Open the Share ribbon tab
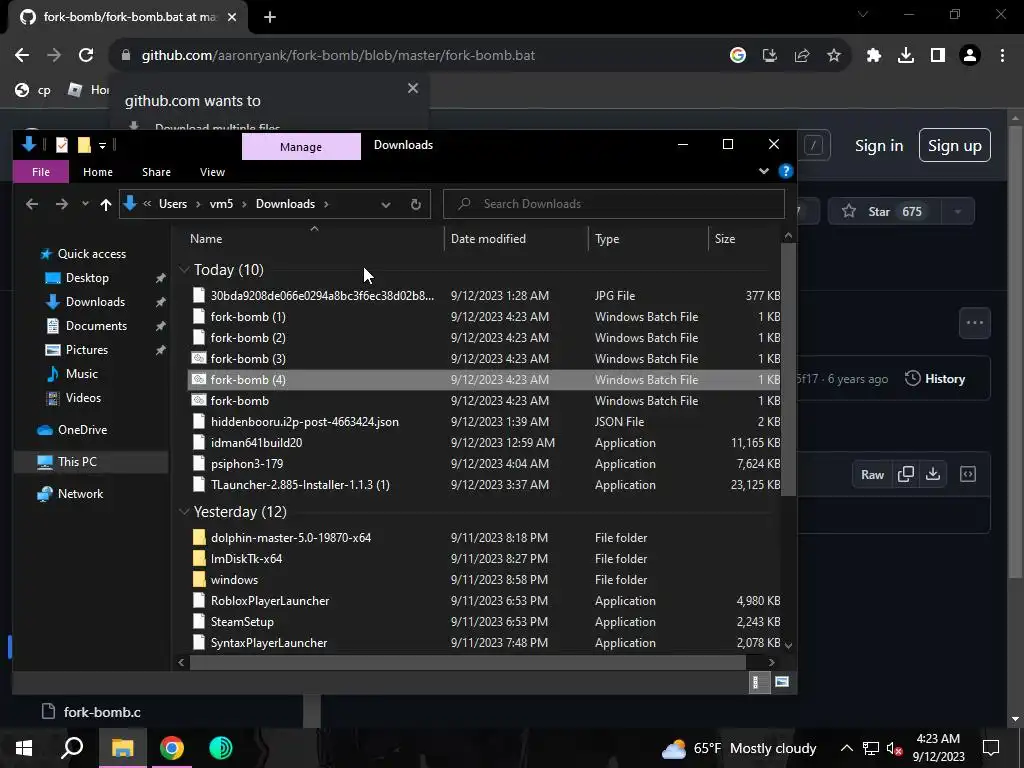Screen dimensions: 1024x768 click(156, 172)
